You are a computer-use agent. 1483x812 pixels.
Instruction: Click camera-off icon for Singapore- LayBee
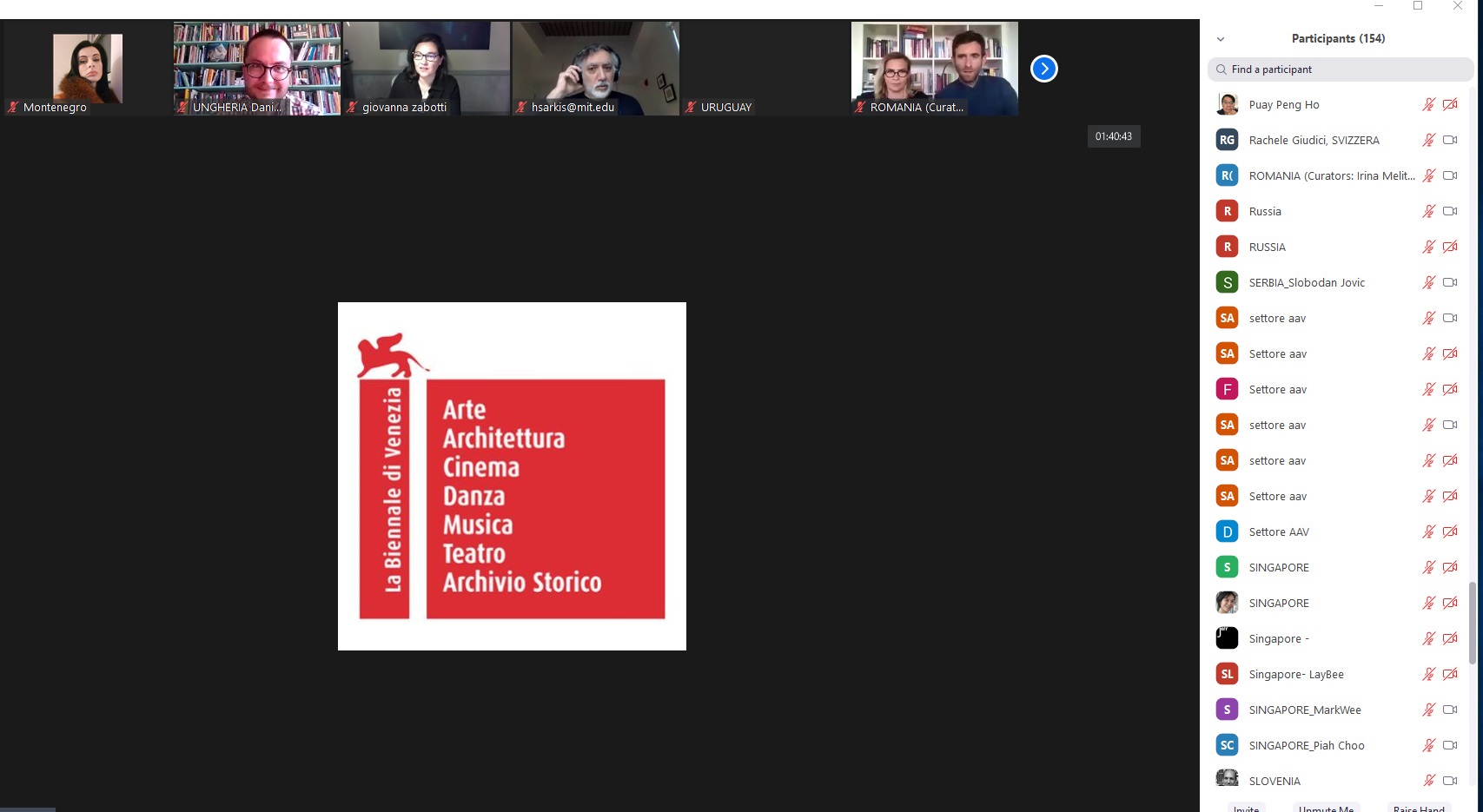(x=1450, y=674)
